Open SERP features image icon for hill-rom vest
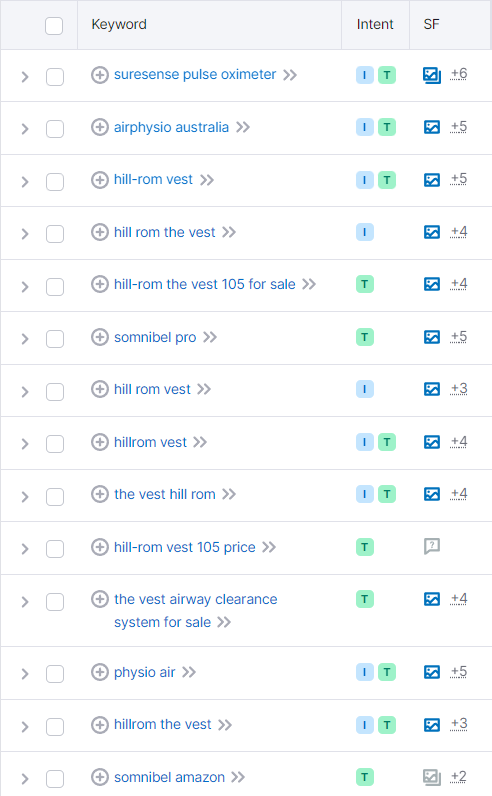Viewport: 492px width, 796px height. 432,180
